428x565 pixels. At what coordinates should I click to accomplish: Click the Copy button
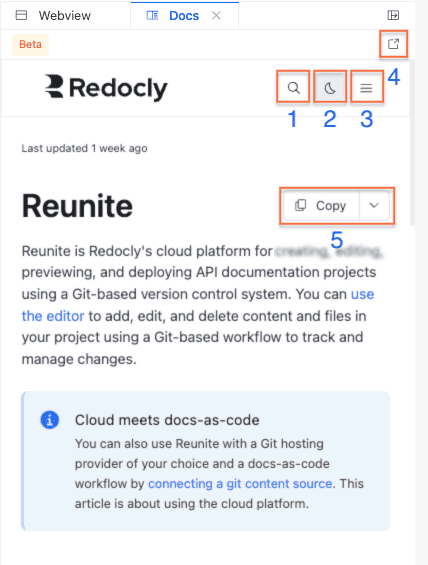click(x=321, y=205)
